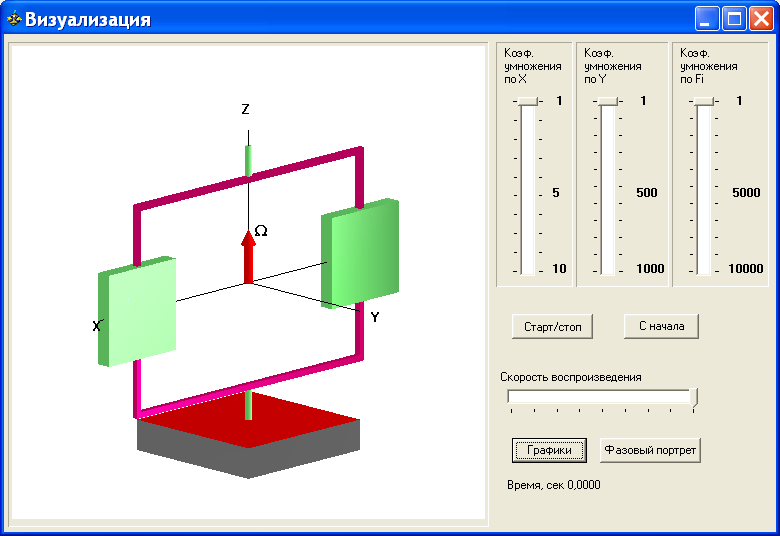Click the 'Коэф. умножения по Fi' label

pos(708,66)
